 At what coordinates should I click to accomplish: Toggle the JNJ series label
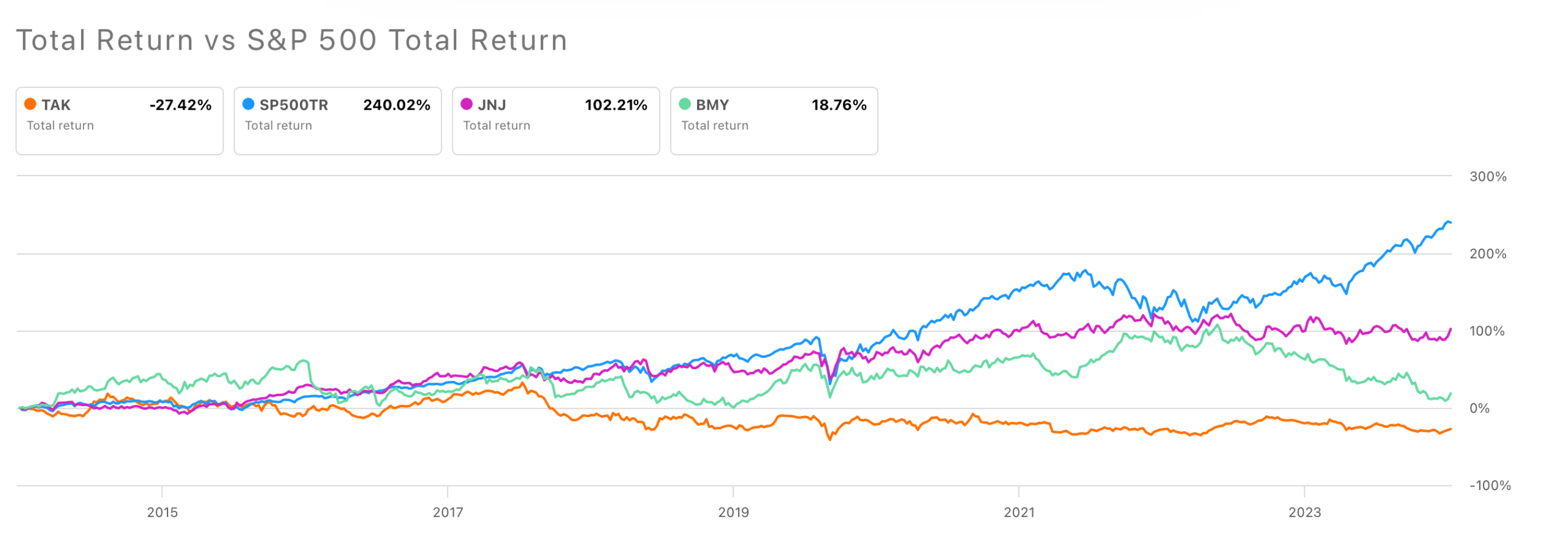[x=492, y=105]
